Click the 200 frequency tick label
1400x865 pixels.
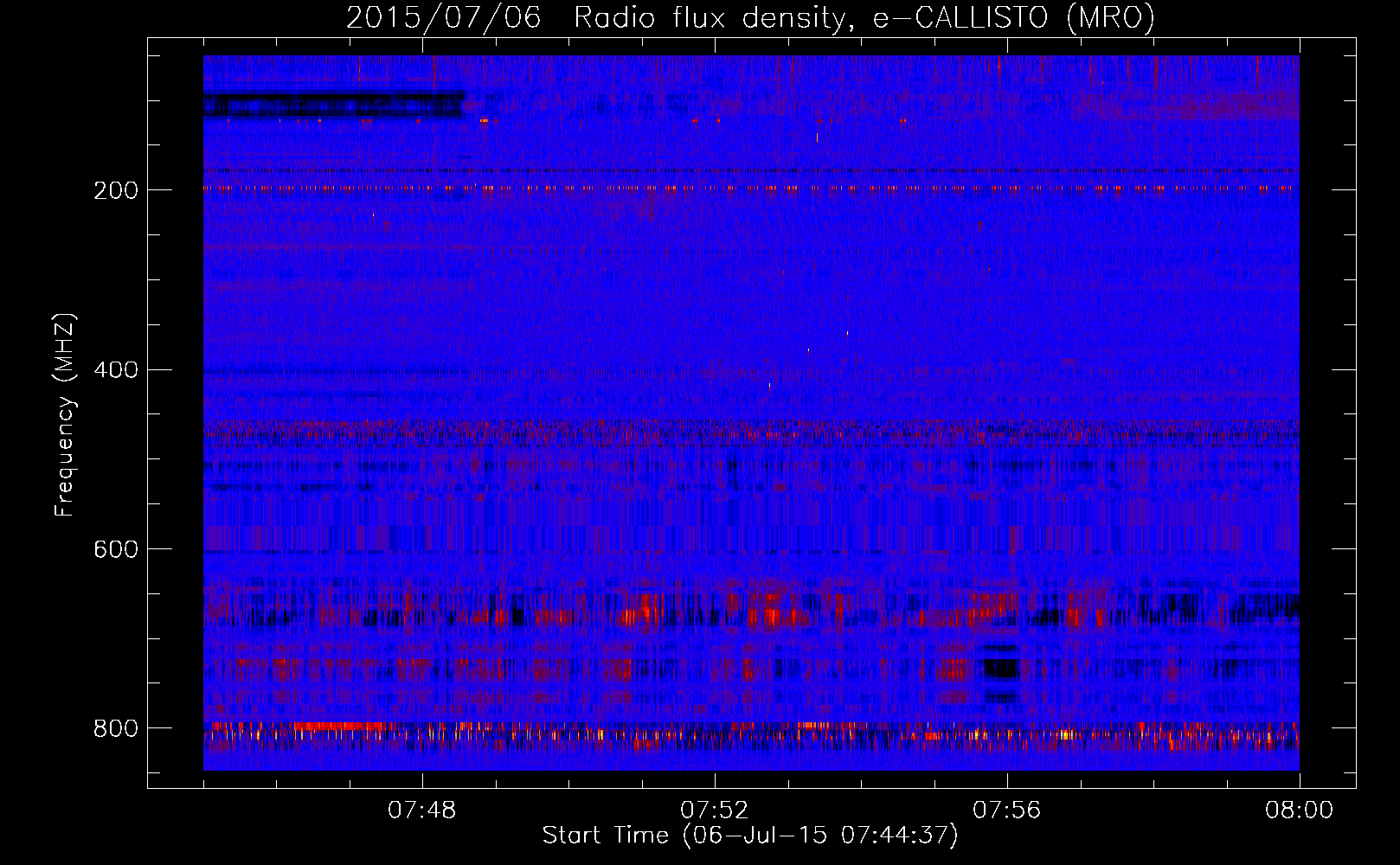[x=115, y=190]
